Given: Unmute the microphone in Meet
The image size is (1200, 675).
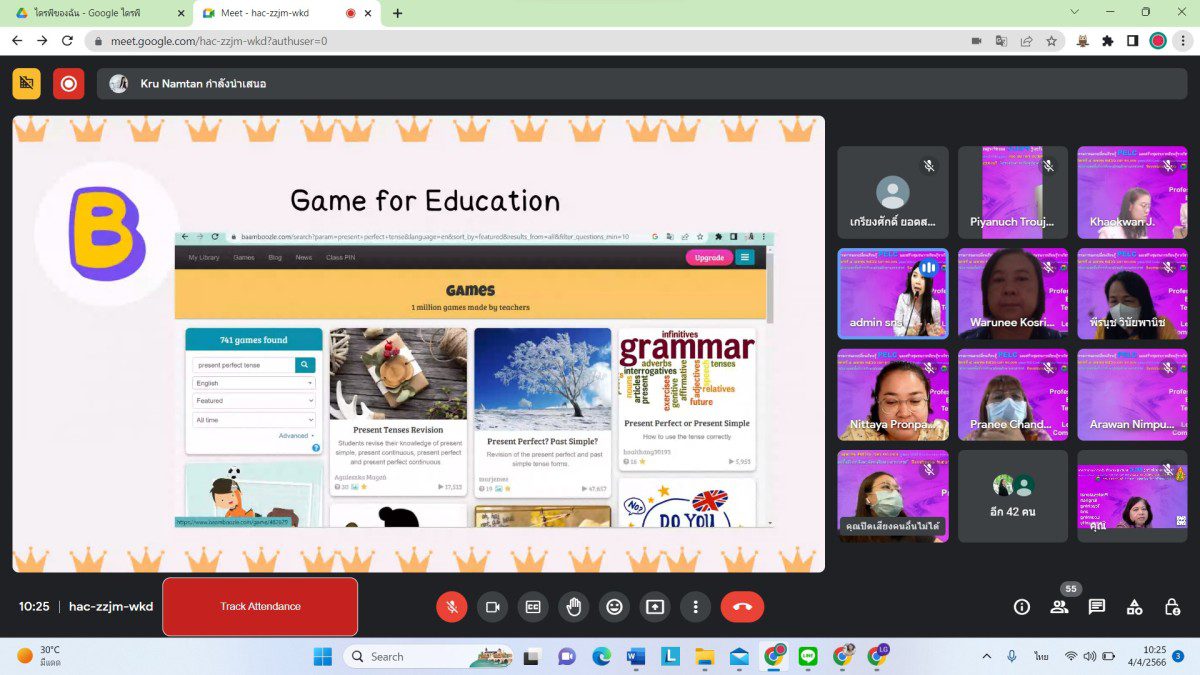Looking at the screenshot, I should click(x=452, y=606).
